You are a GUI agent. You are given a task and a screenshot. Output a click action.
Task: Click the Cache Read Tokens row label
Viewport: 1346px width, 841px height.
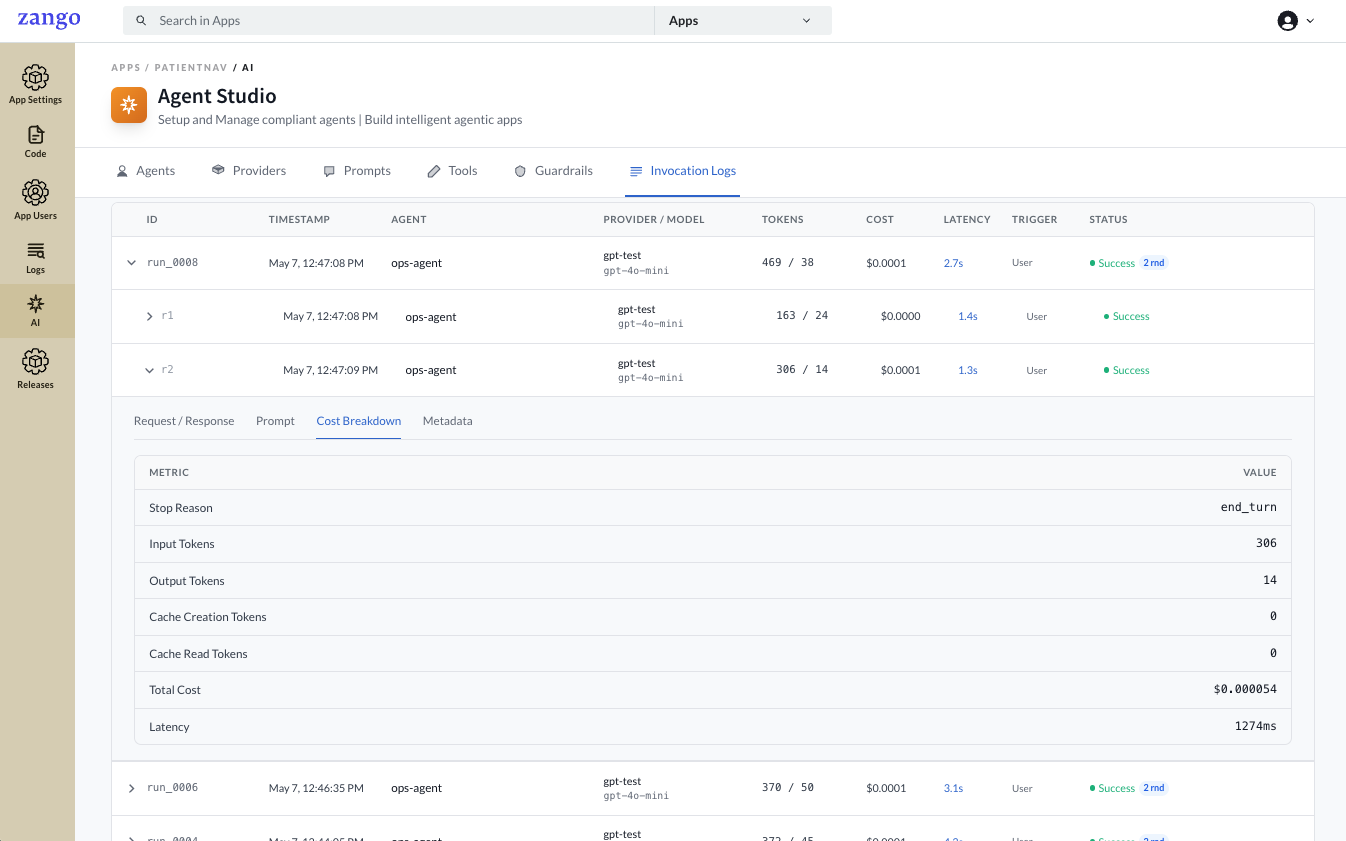click(198, 654)
